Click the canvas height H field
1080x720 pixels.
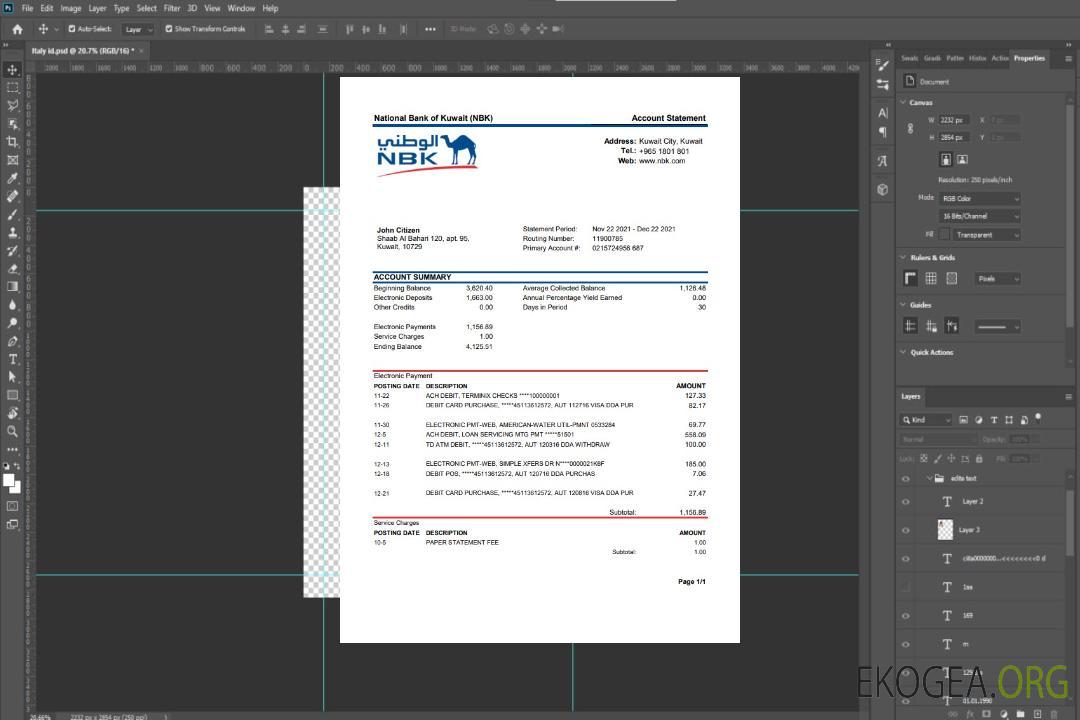tap(954, 138)
